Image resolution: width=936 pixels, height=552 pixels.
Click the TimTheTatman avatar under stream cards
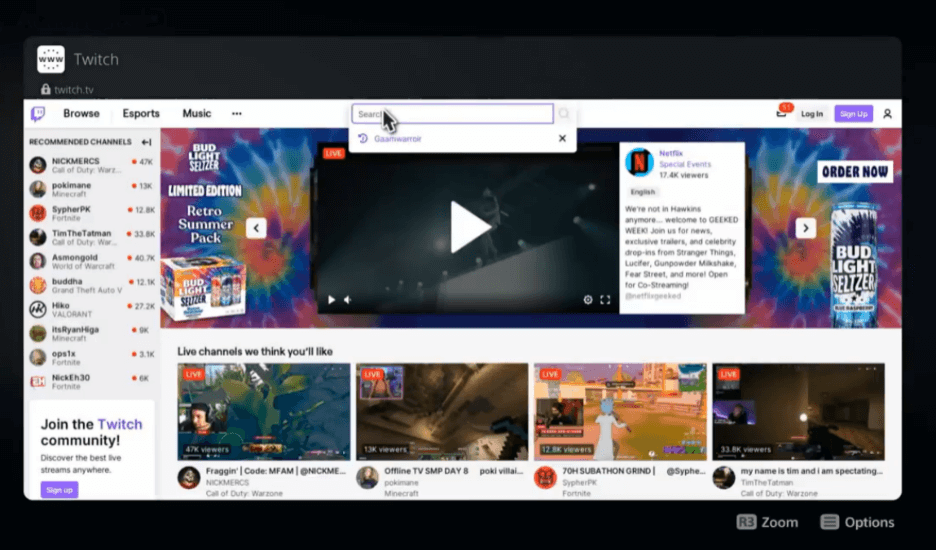pyautogui.click(x=723, y=477)
